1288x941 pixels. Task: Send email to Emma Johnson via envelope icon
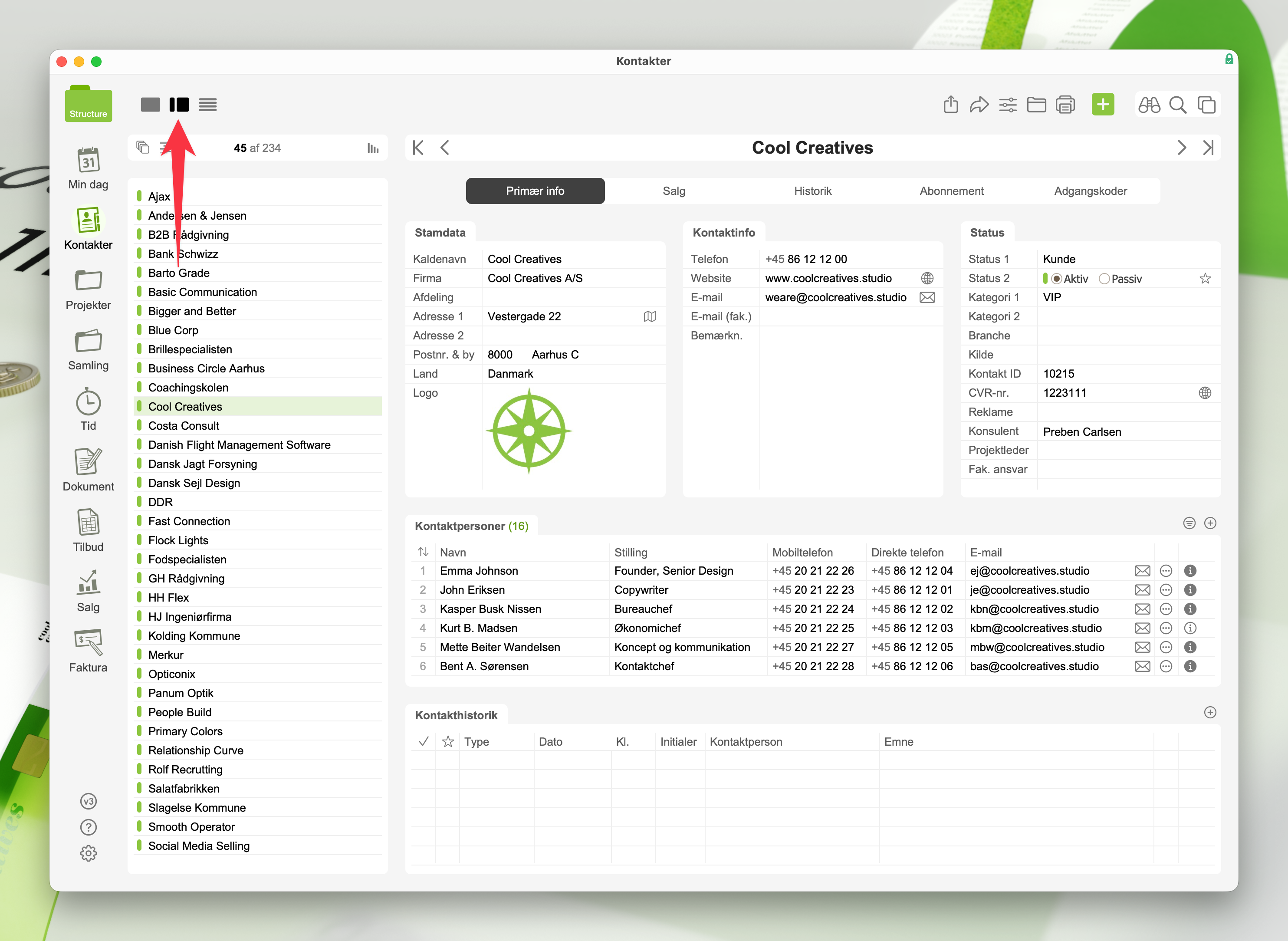point(1142,571)
